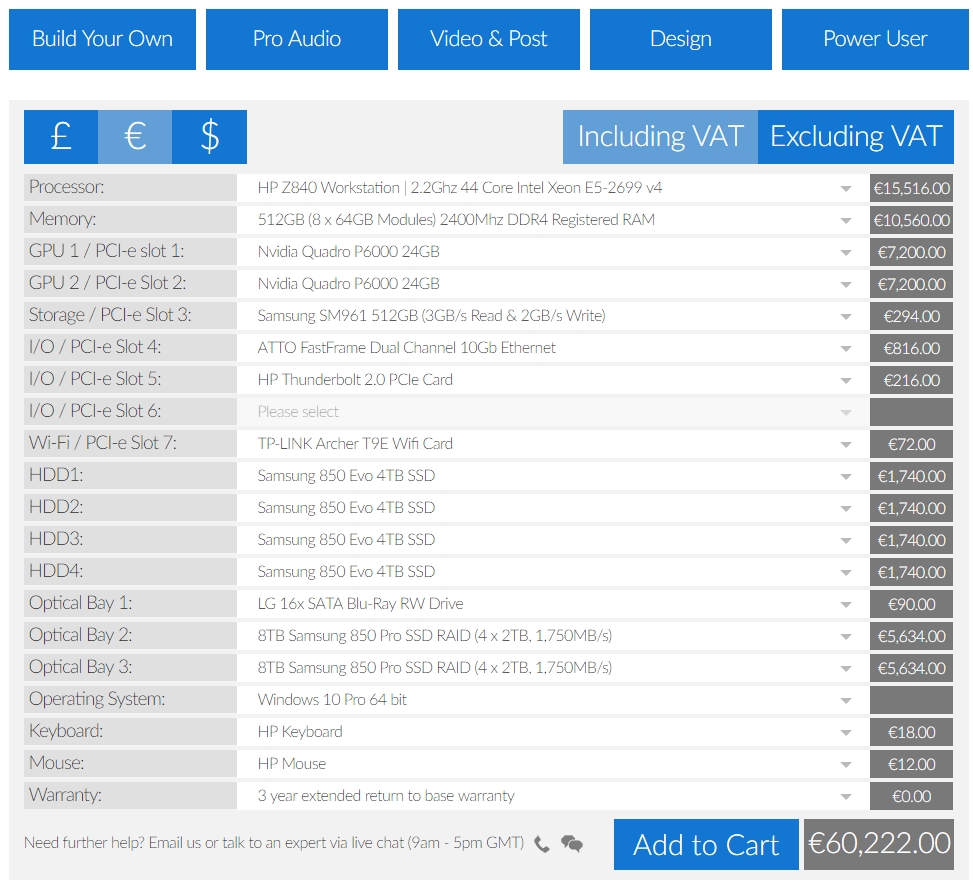Open the Mouse dropdown
Viewport: 973px width, 887px height.
pos(552,763)
